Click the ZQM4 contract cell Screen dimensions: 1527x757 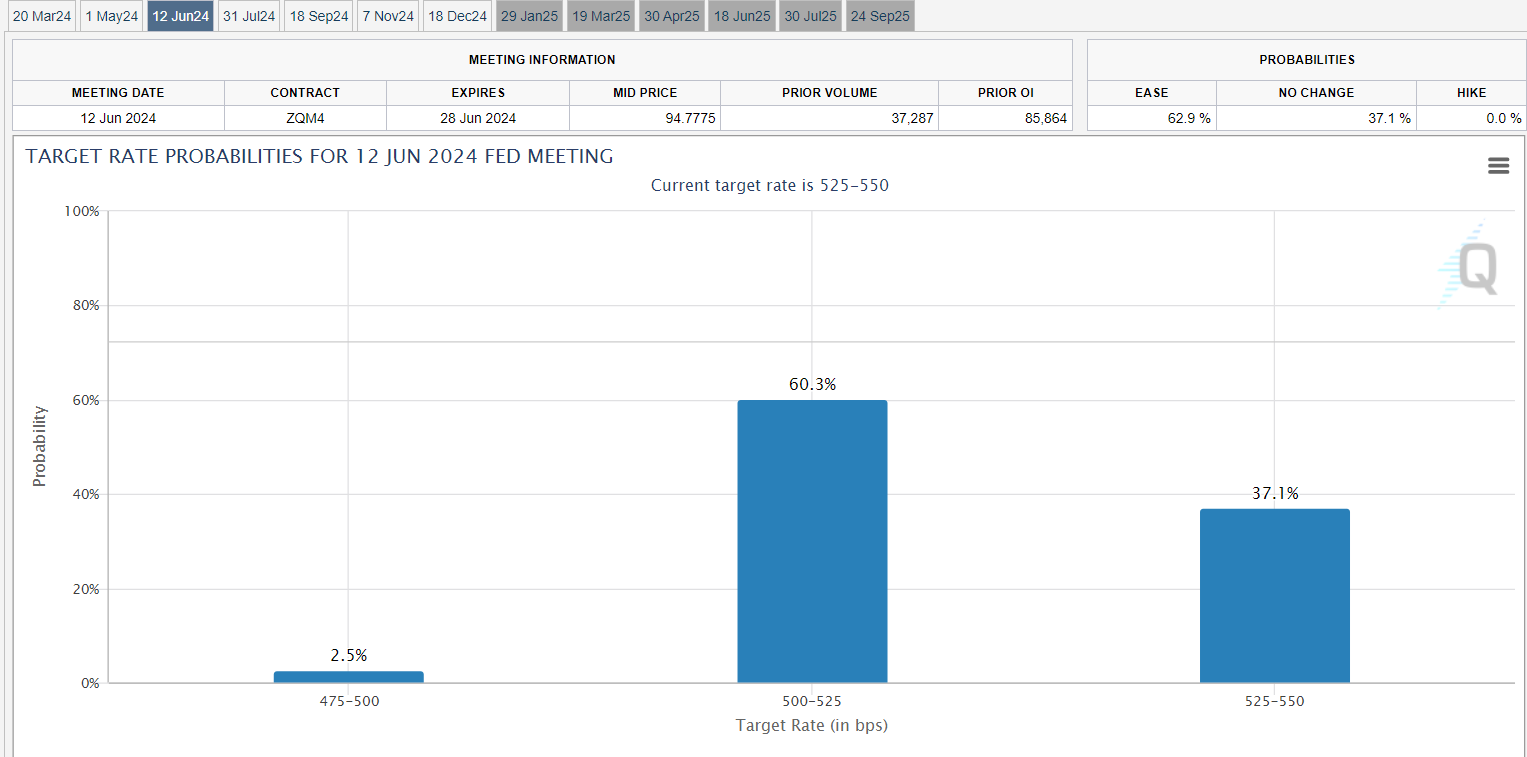[305, 118]
